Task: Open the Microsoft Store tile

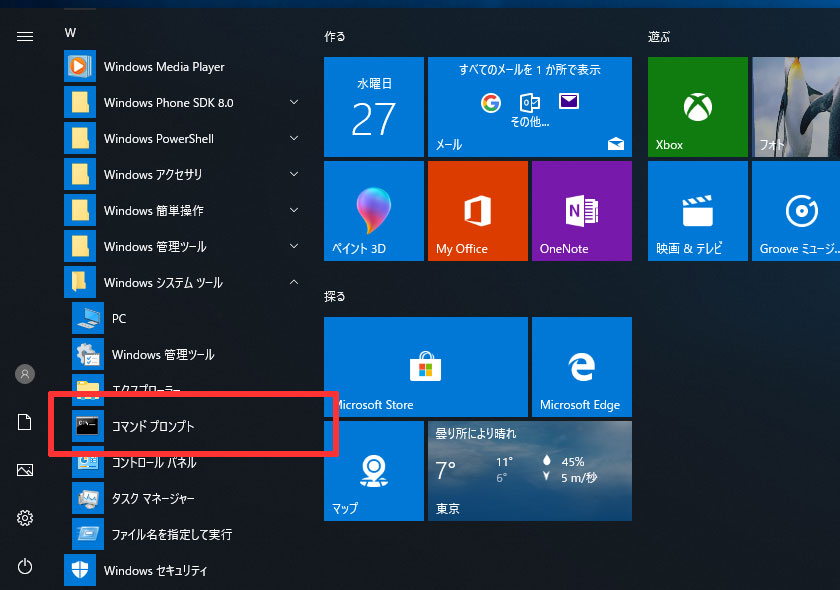Action: click(426, 367)
